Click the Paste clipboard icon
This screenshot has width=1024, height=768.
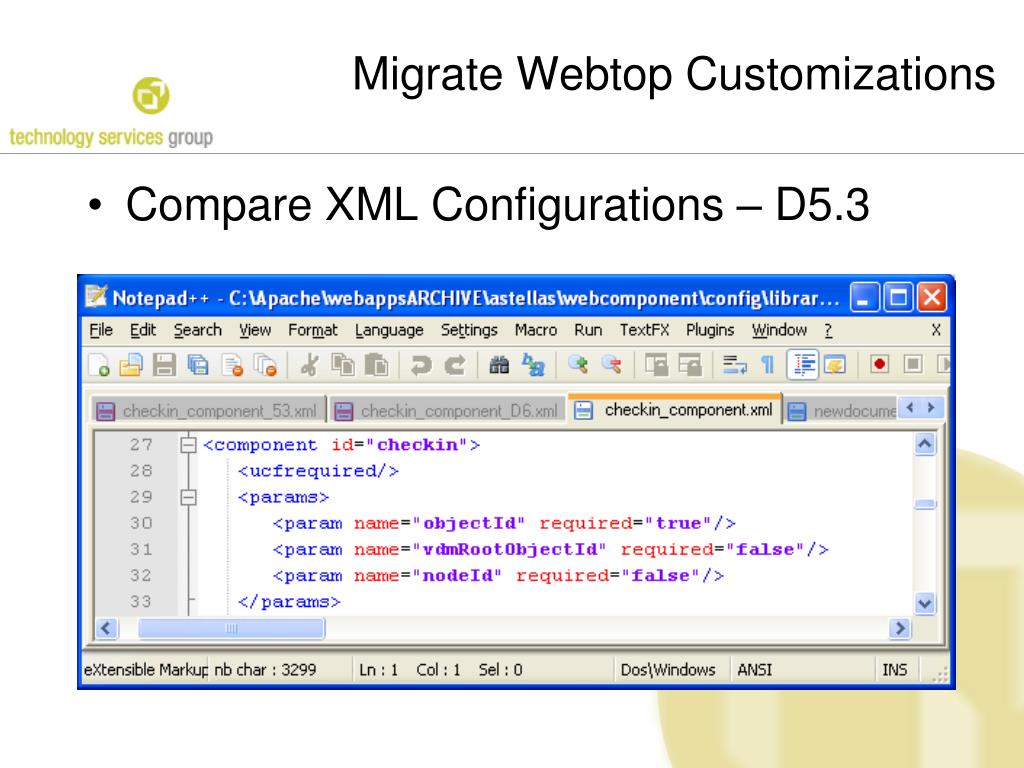tap(376, 364)
